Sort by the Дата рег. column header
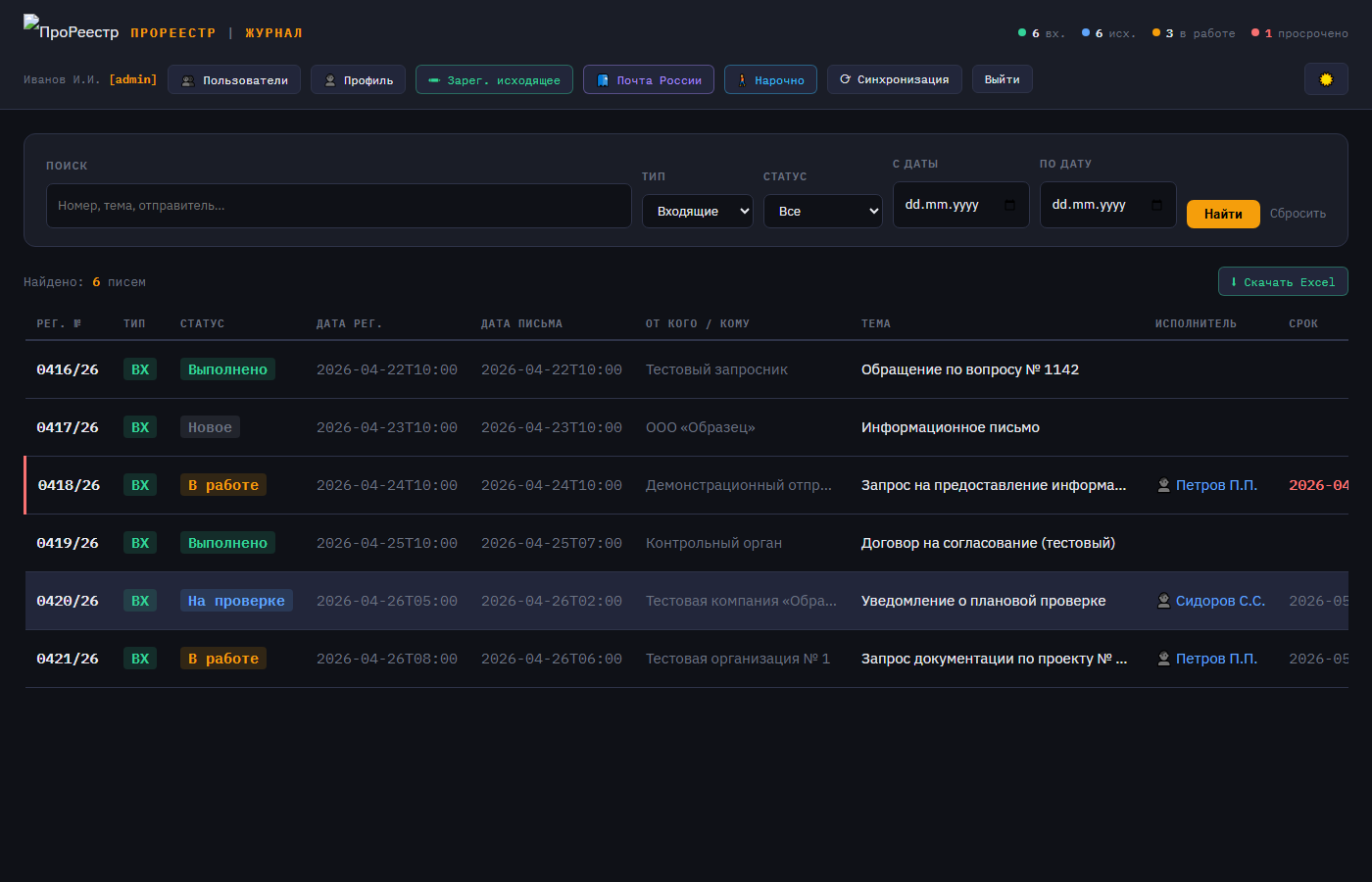This screenshot has height=882, width=1372. (349, 323)
